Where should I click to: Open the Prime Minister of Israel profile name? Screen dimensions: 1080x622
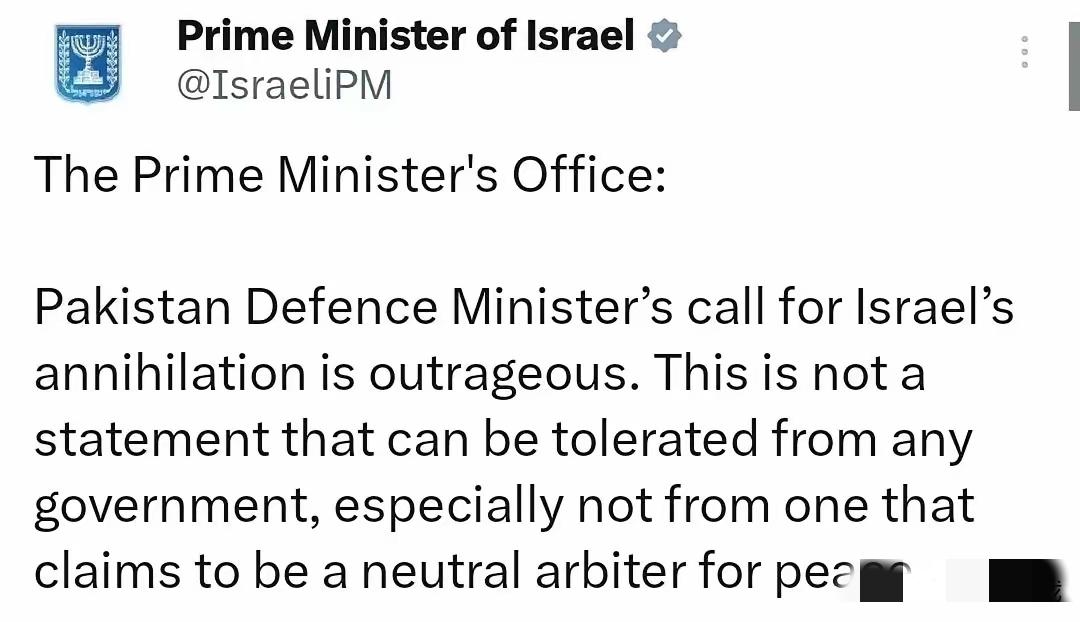click(x=405, y=38)
